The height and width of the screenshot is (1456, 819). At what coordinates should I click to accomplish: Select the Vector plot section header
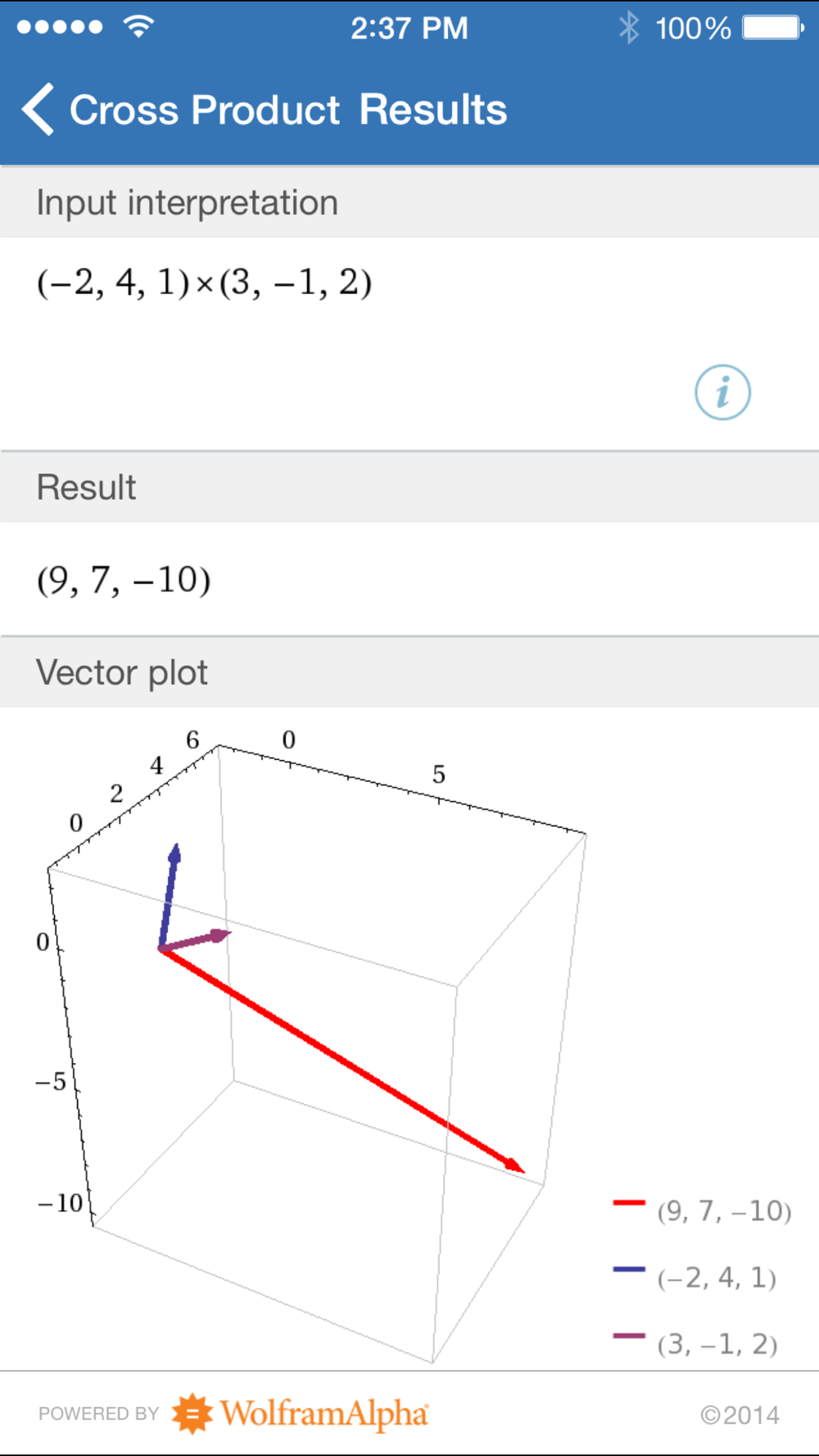point(409,672)
